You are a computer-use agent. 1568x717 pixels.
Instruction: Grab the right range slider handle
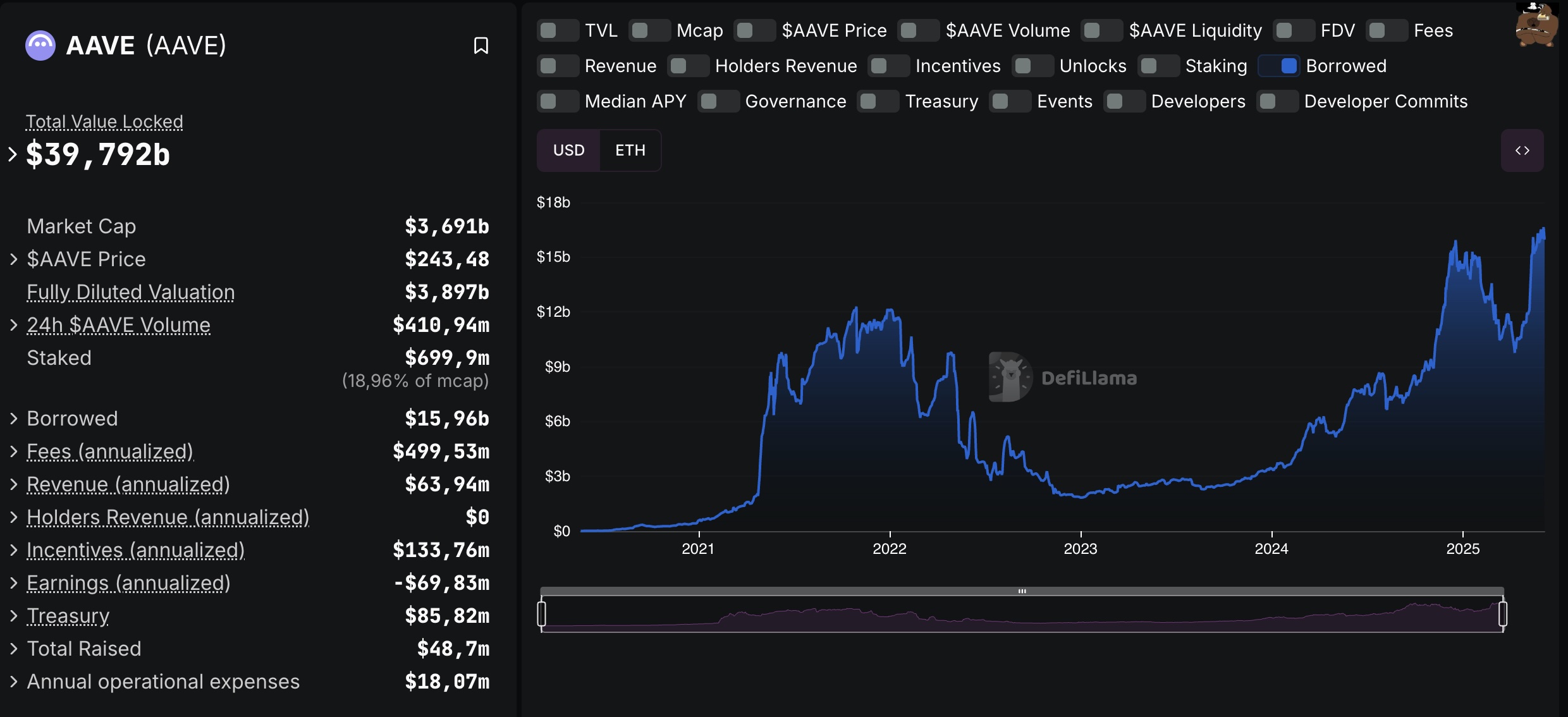tap(1503, 614)
